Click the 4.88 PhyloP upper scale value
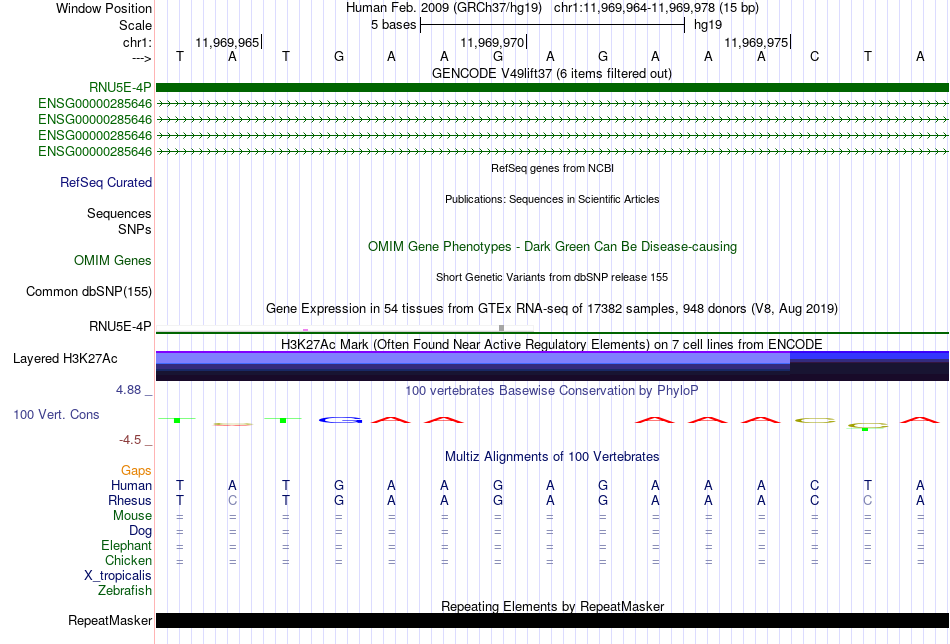Image resolution: width=950 pixels, height=644 pixels. point(128,390)
